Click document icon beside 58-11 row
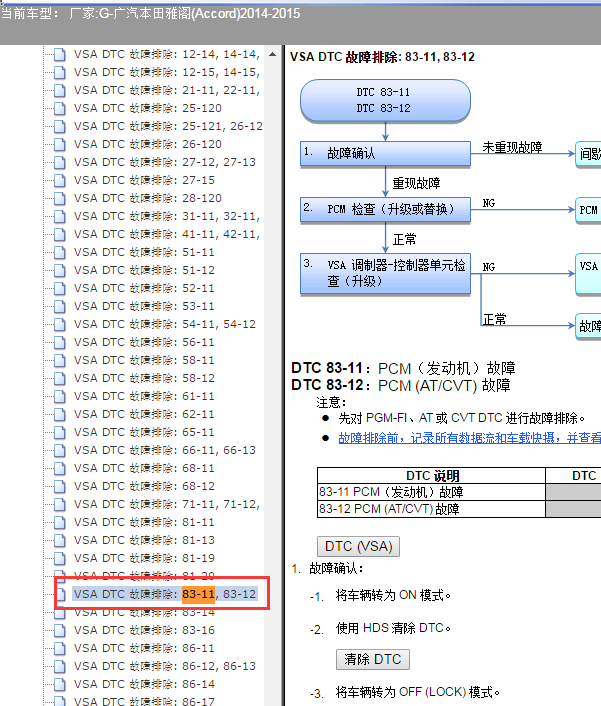This screenshot has height=706, width=601. [59, 360]
